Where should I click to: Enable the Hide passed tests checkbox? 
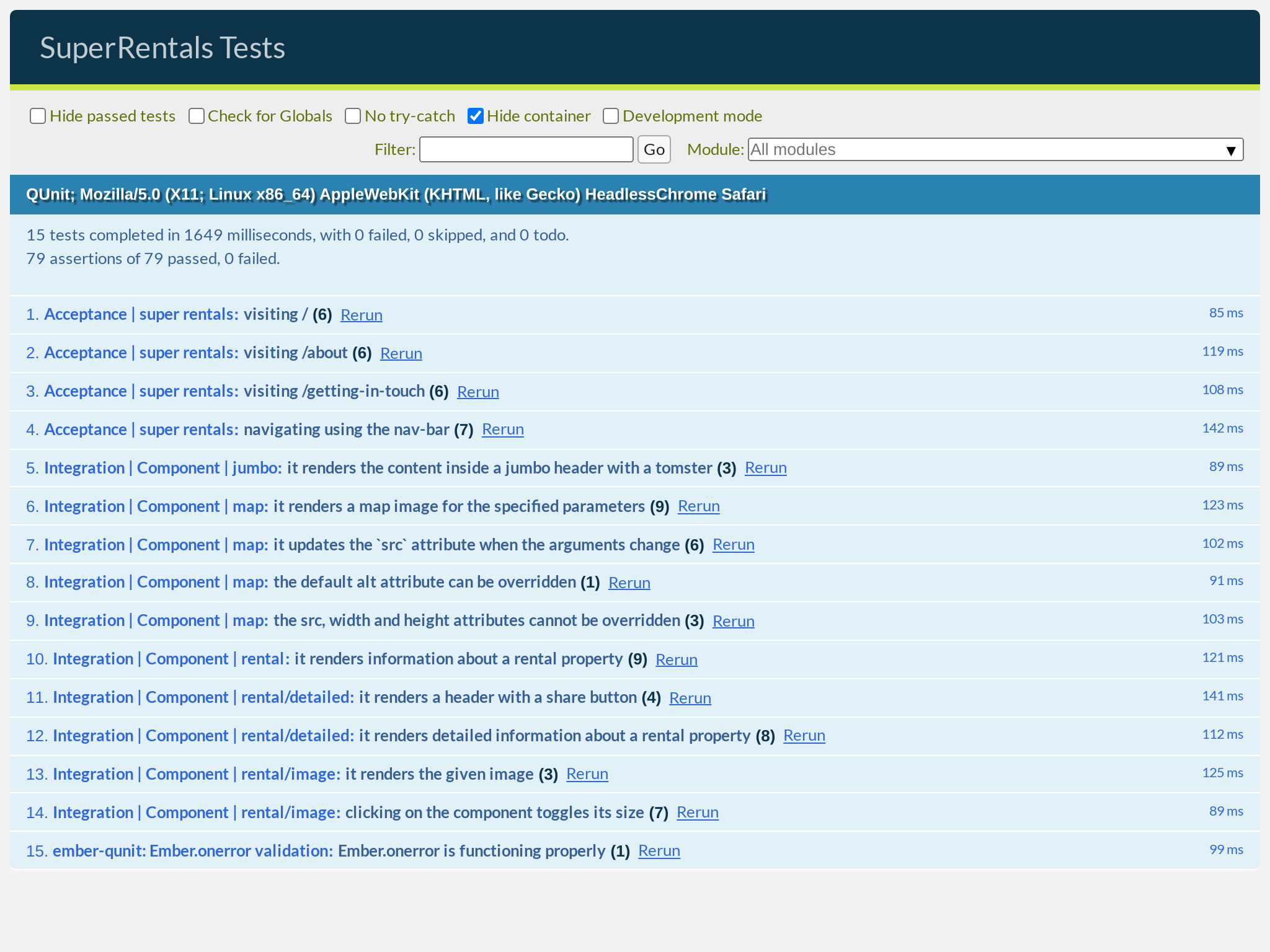tap(38, 116)
